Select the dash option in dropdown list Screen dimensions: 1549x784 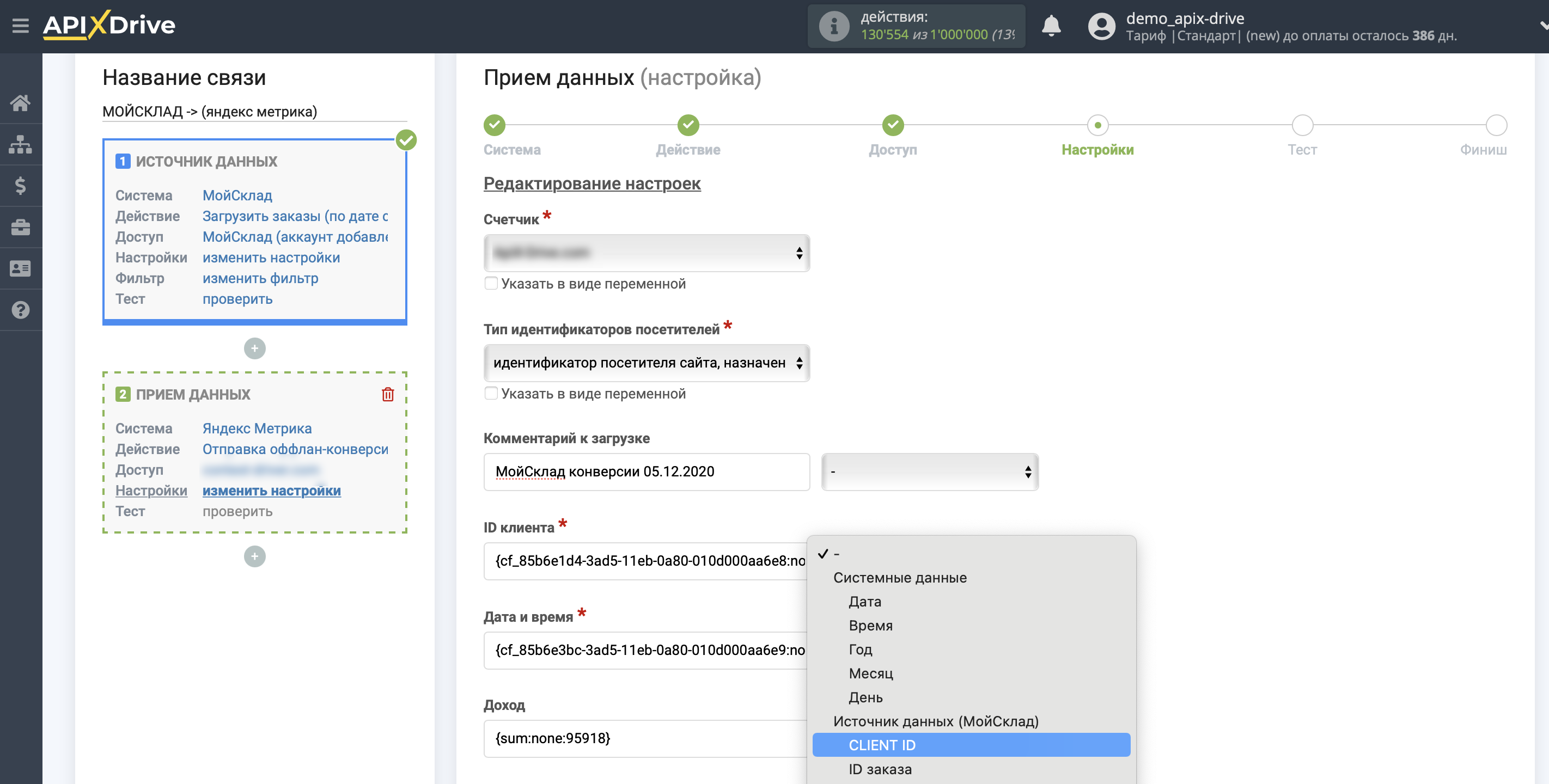tap(971, 553)
